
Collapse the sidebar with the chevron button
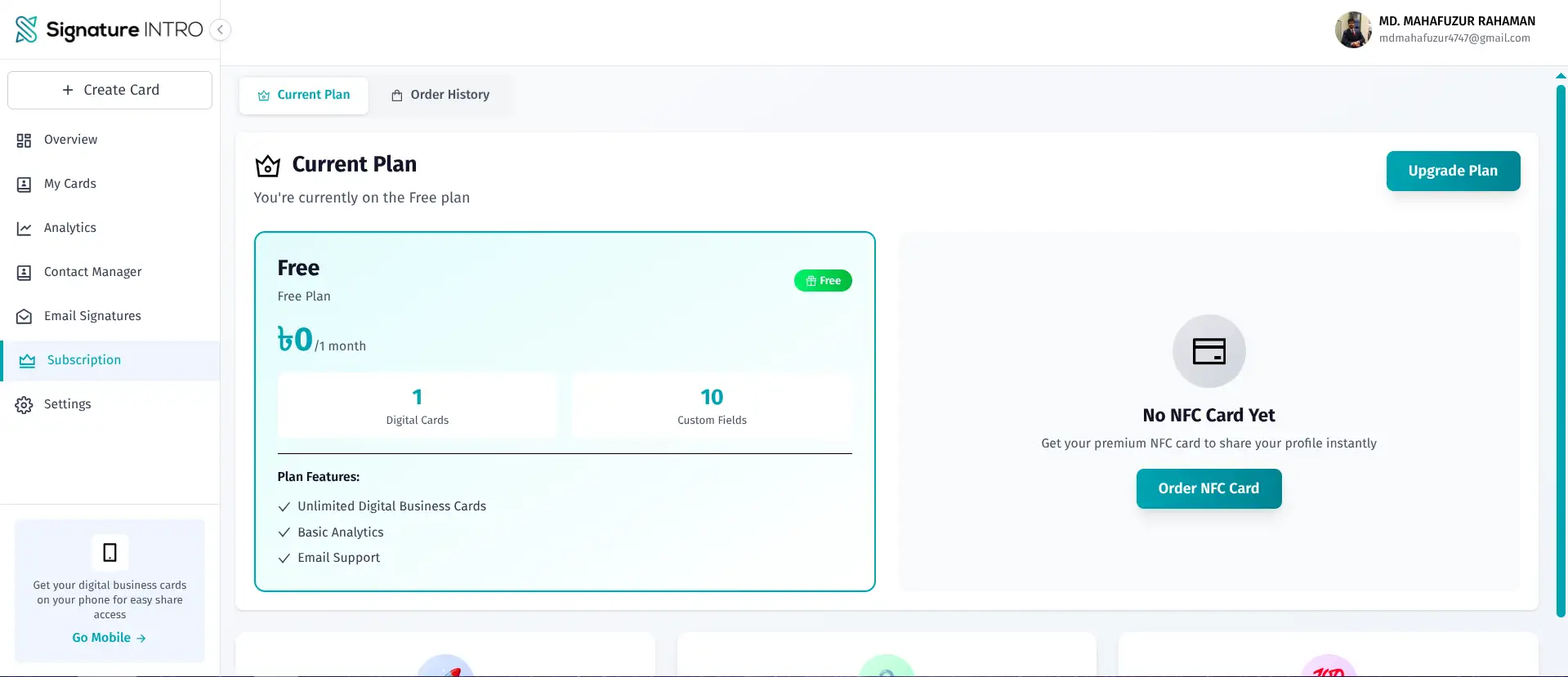220,30
